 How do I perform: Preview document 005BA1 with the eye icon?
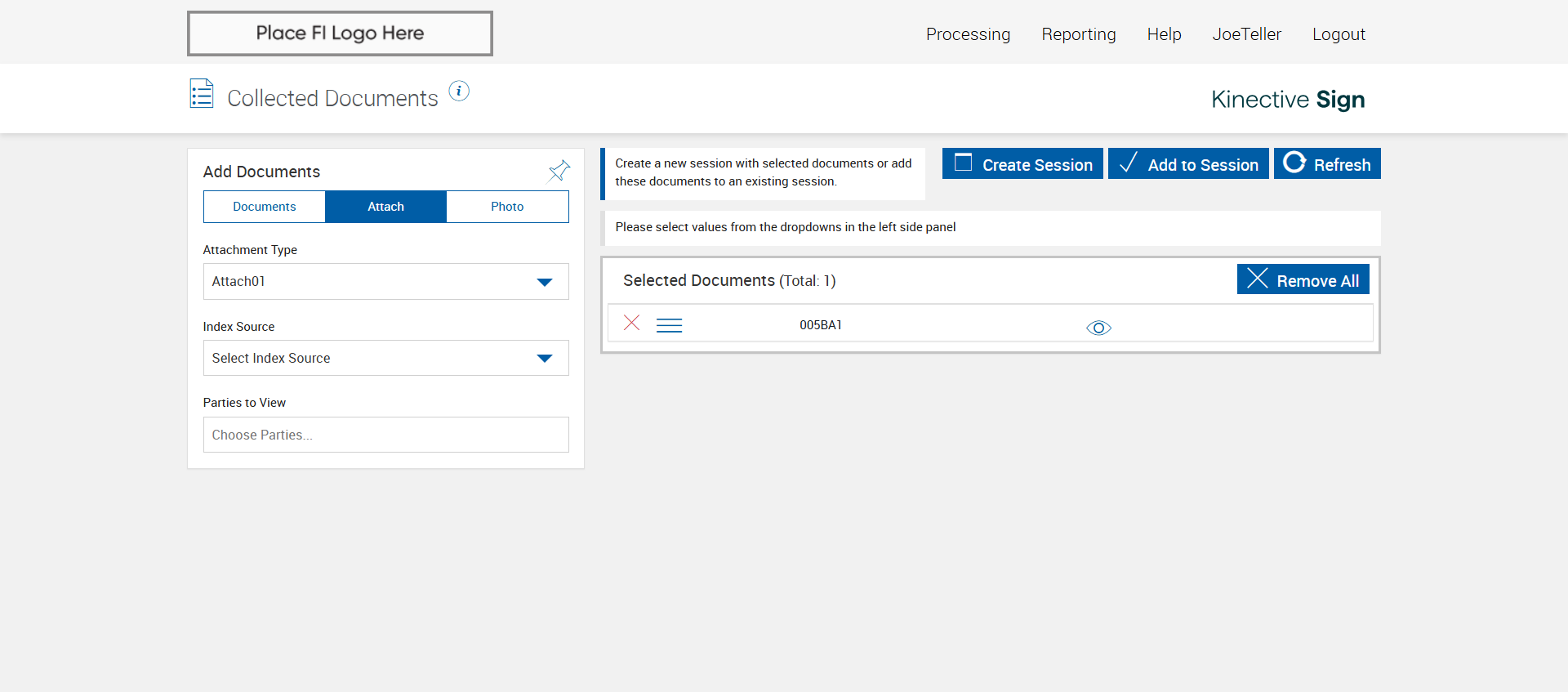click(x=1098, y=328)
